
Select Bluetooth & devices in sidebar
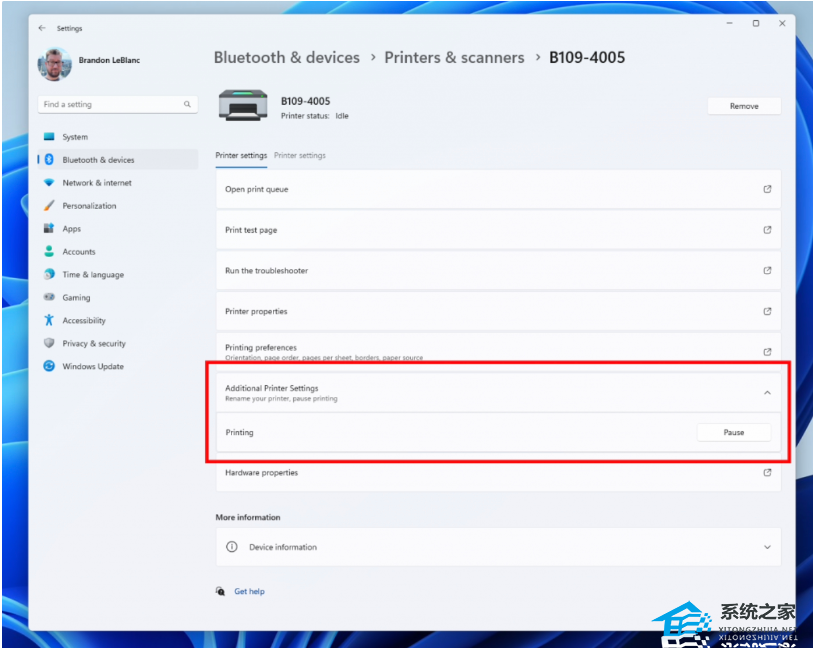pos(118,160)
